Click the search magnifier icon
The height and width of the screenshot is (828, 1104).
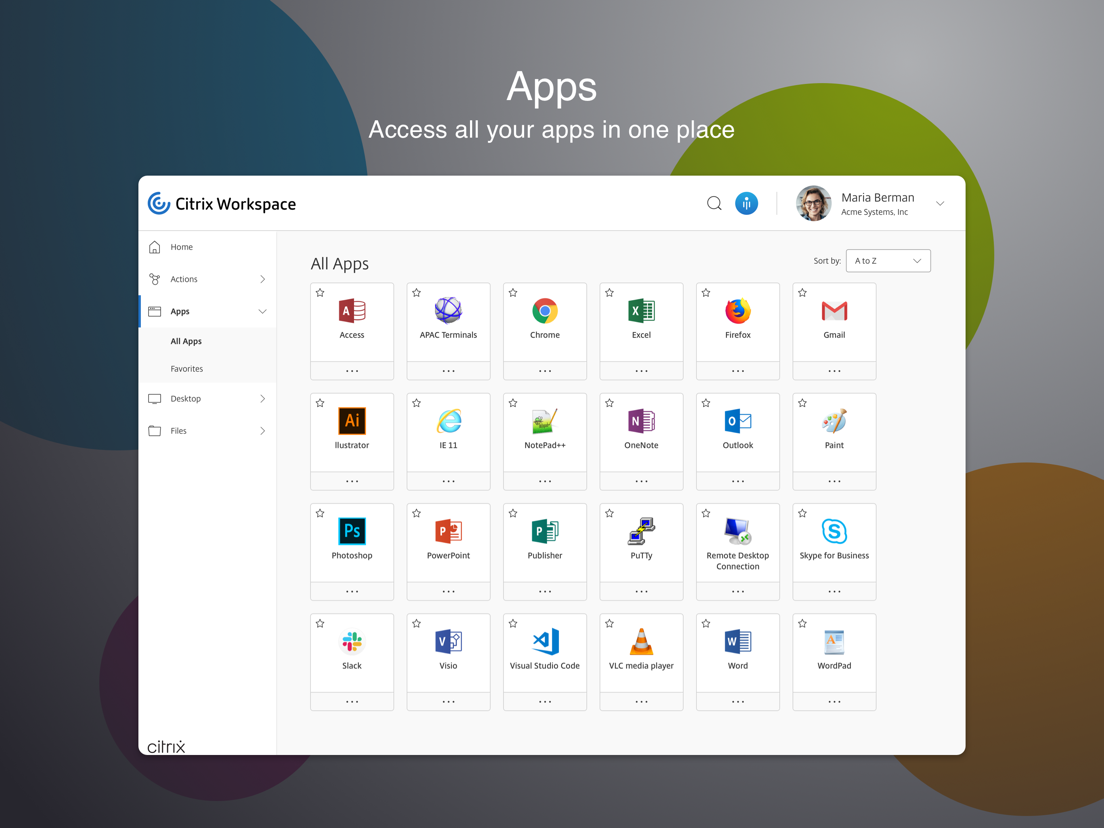pos(714,203)
